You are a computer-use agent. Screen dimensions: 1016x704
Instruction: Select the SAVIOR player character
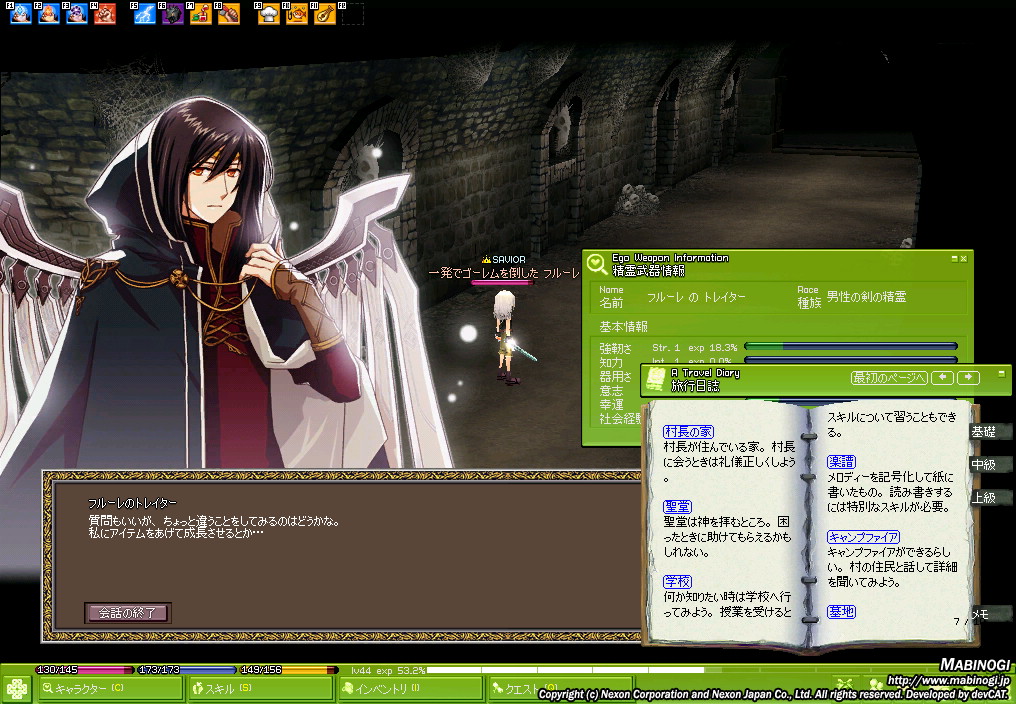coord(507,337)
